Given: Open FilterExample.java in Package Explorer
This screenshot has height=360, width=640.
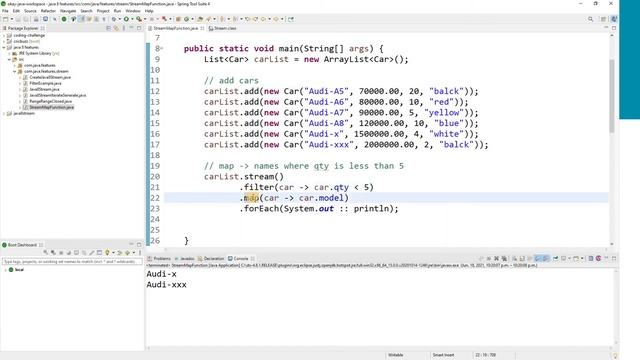Looking at the screenshot, I should [45, 83].
